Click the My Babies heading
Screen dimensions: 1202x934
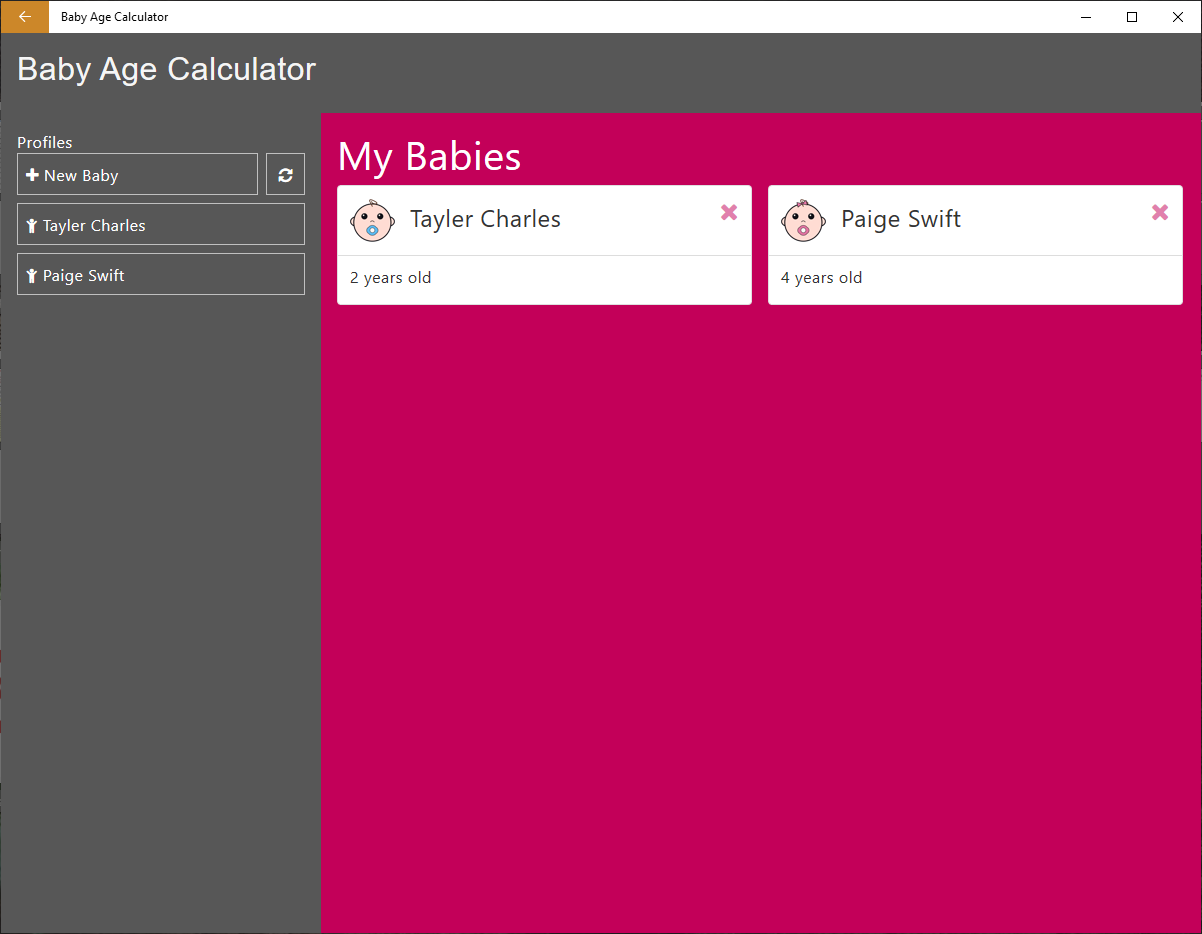pyautogui.click(x=429, y=157)
